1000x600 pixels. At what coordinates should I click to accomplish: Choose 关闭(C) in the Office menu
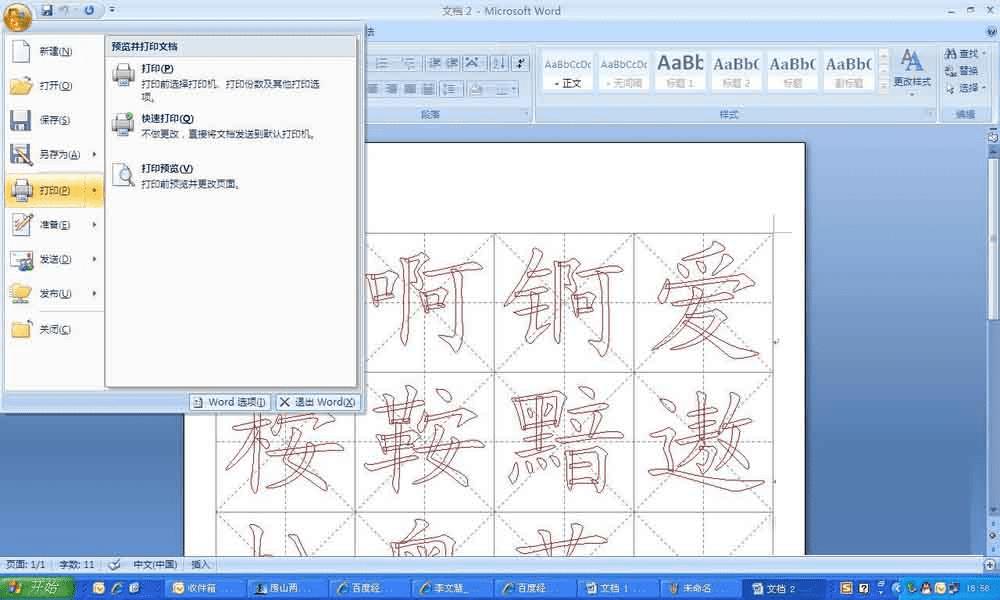point(54,329)
